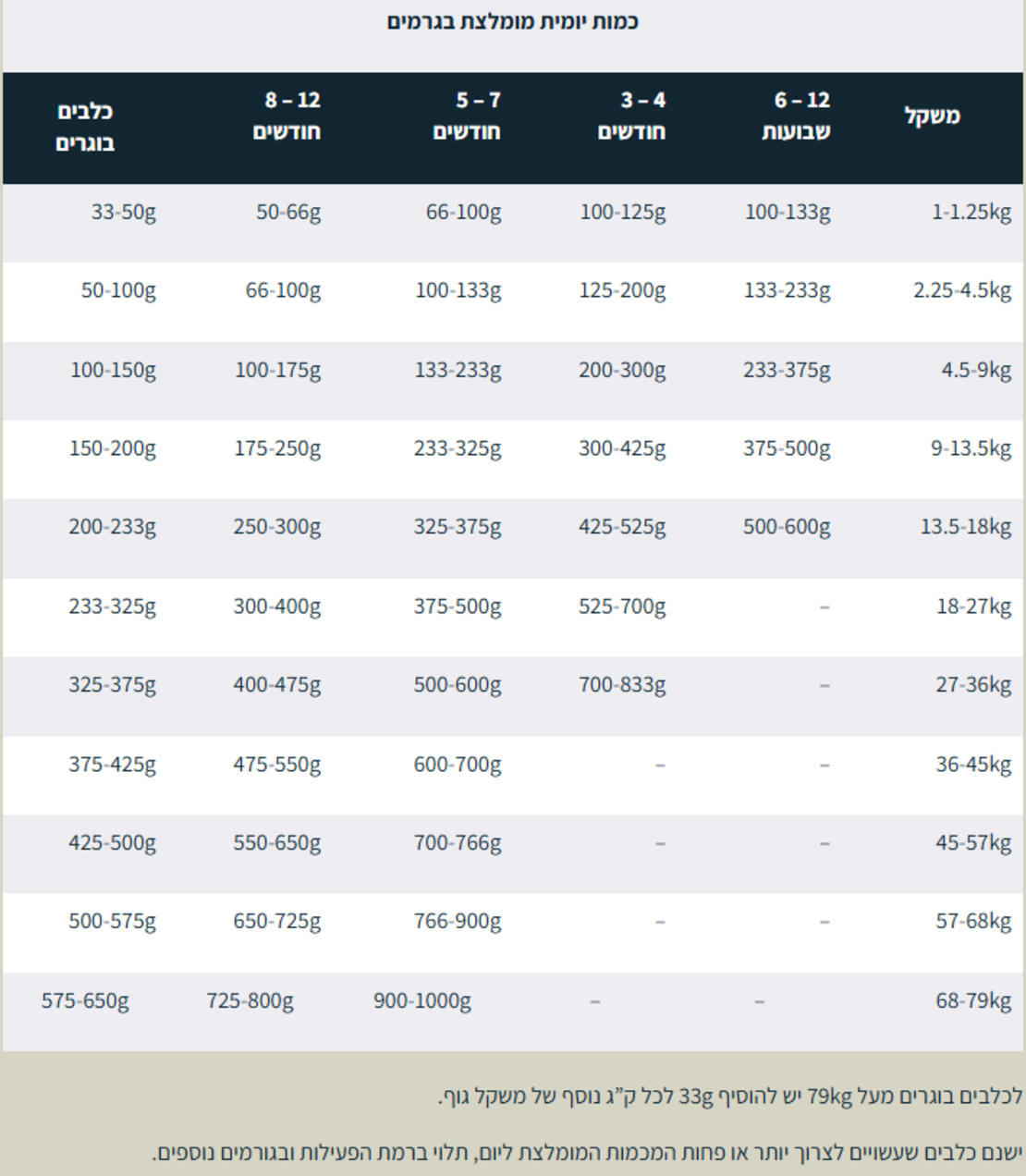Click the 525-700g cell
The image size is (1026, 1176).
click(x=622, y=607)
